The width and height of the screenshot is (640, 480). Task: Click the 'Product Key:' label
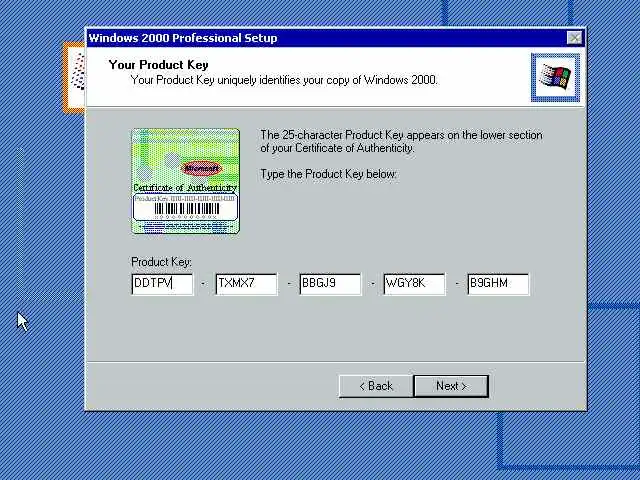[x=162, y=262]
